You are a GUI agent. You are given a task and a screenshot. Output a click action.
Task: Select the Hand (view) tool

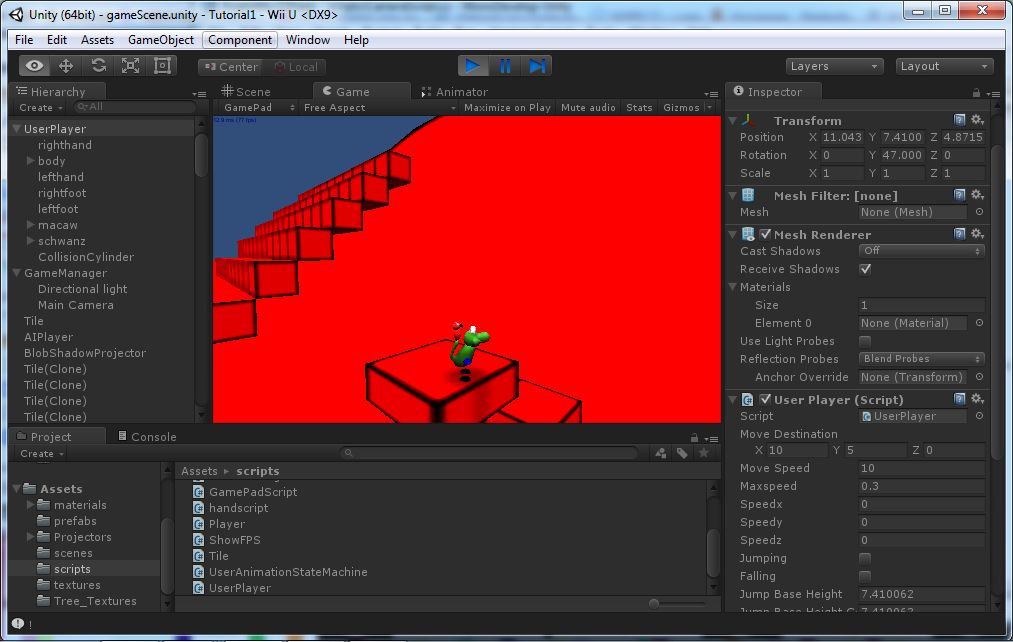click(x=34, y=66)
